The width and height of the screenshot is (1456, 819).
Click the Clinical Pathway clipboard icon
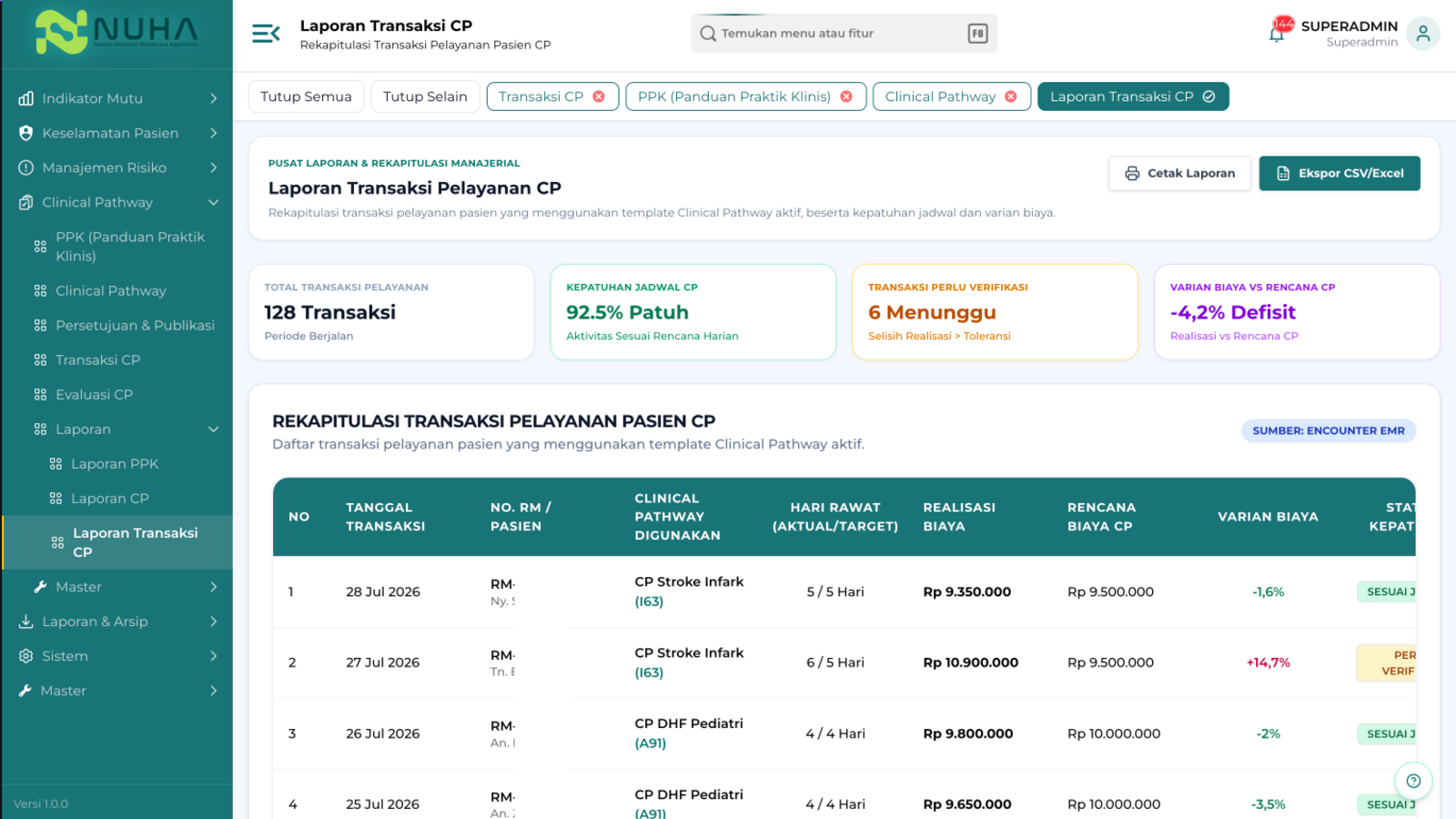25,202
